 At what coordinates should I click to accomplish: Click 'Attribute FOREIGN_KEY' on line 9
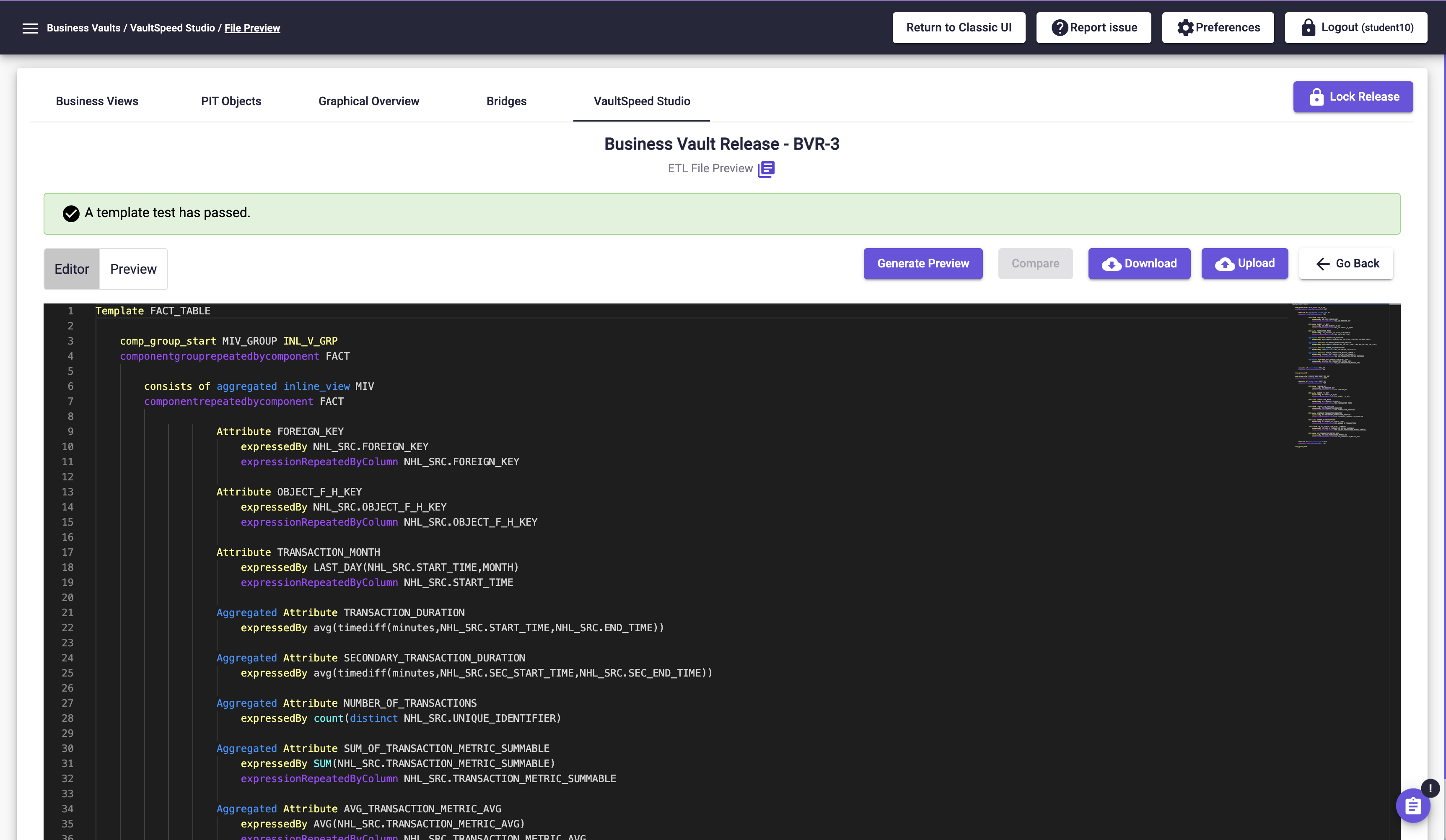(x=280, y=431)
